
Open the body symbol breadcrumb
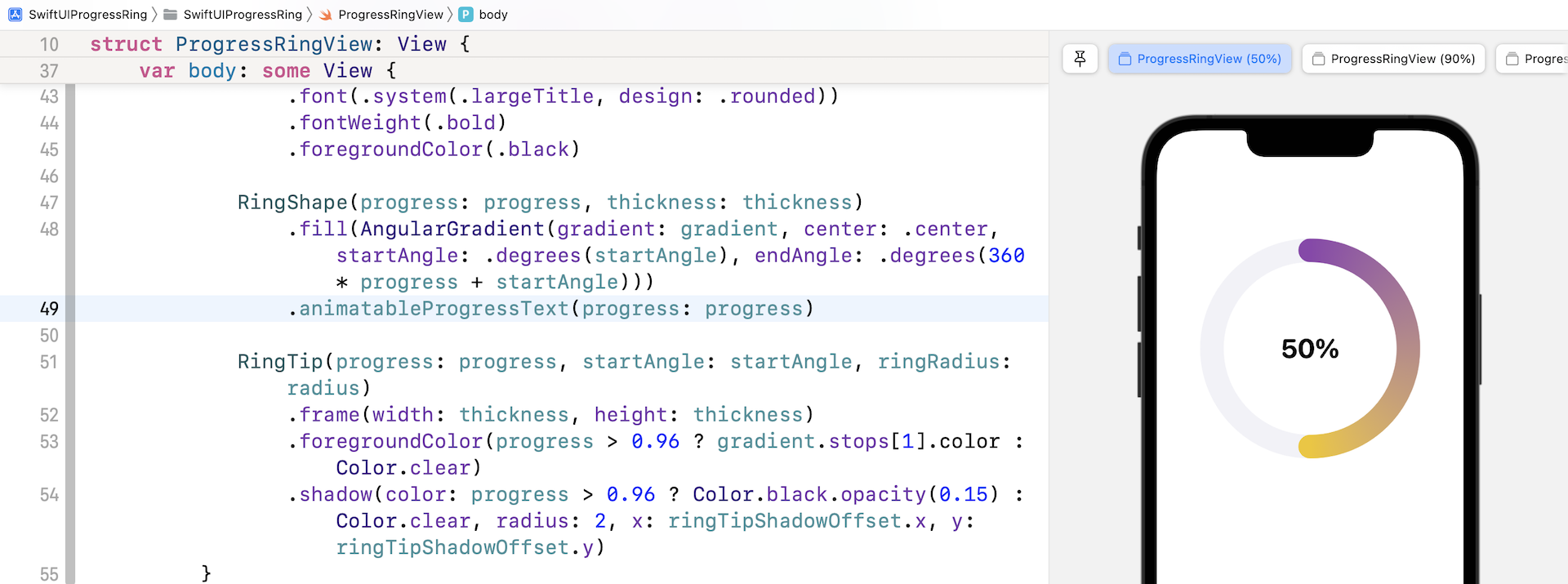click(x=493, y=15)
